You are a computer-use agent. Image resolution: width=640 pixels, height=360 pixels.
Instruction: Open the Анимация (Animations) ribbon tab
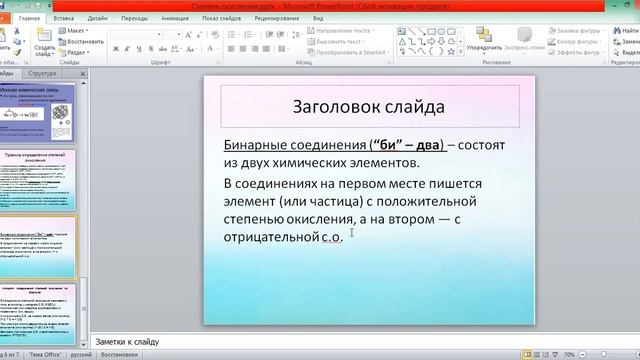[175, 18]
